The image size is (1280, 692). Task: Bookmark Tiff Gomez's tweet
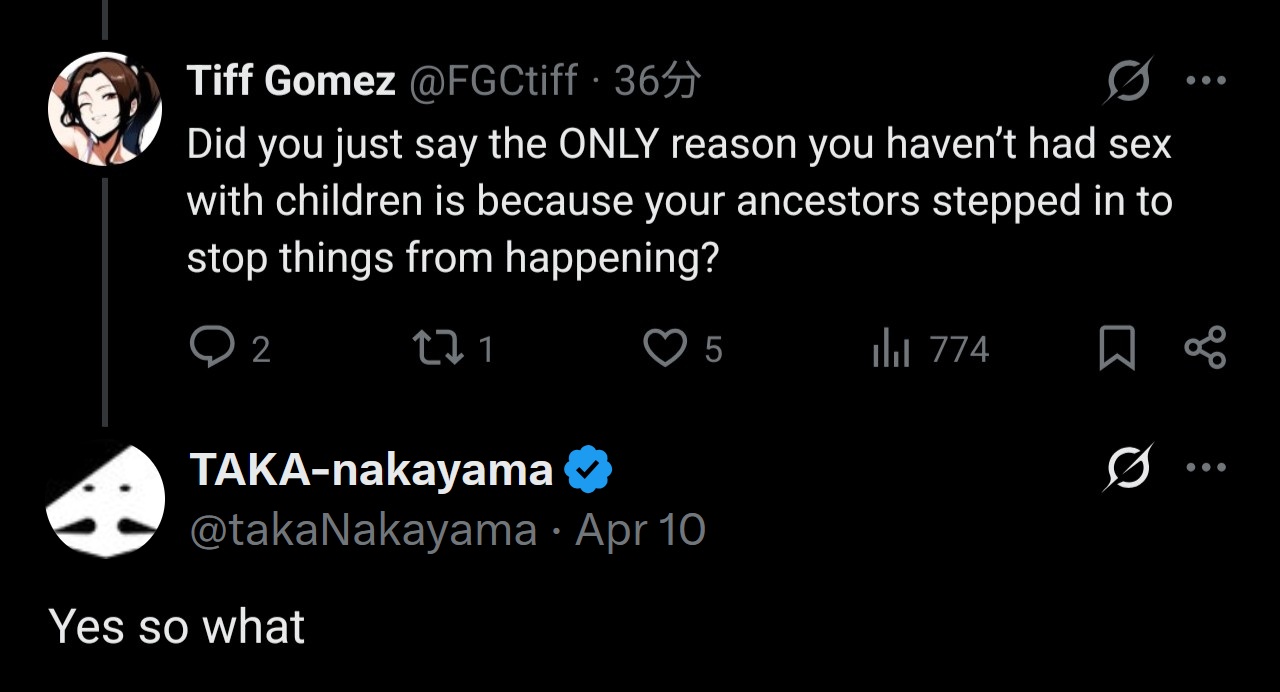tap(1117, 349)
